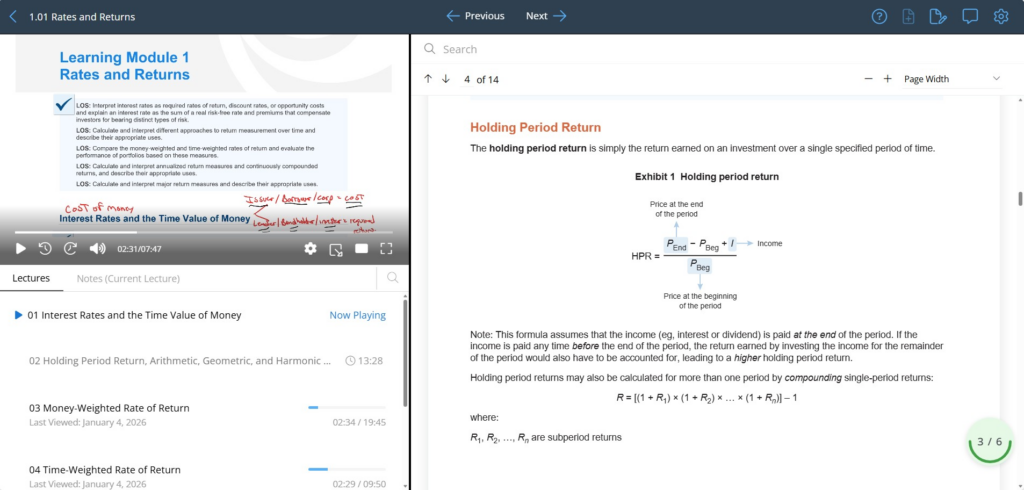Toggle closed captions on the video
Image resolution: width=1024 pixels, height=490 pixels.
361,248
